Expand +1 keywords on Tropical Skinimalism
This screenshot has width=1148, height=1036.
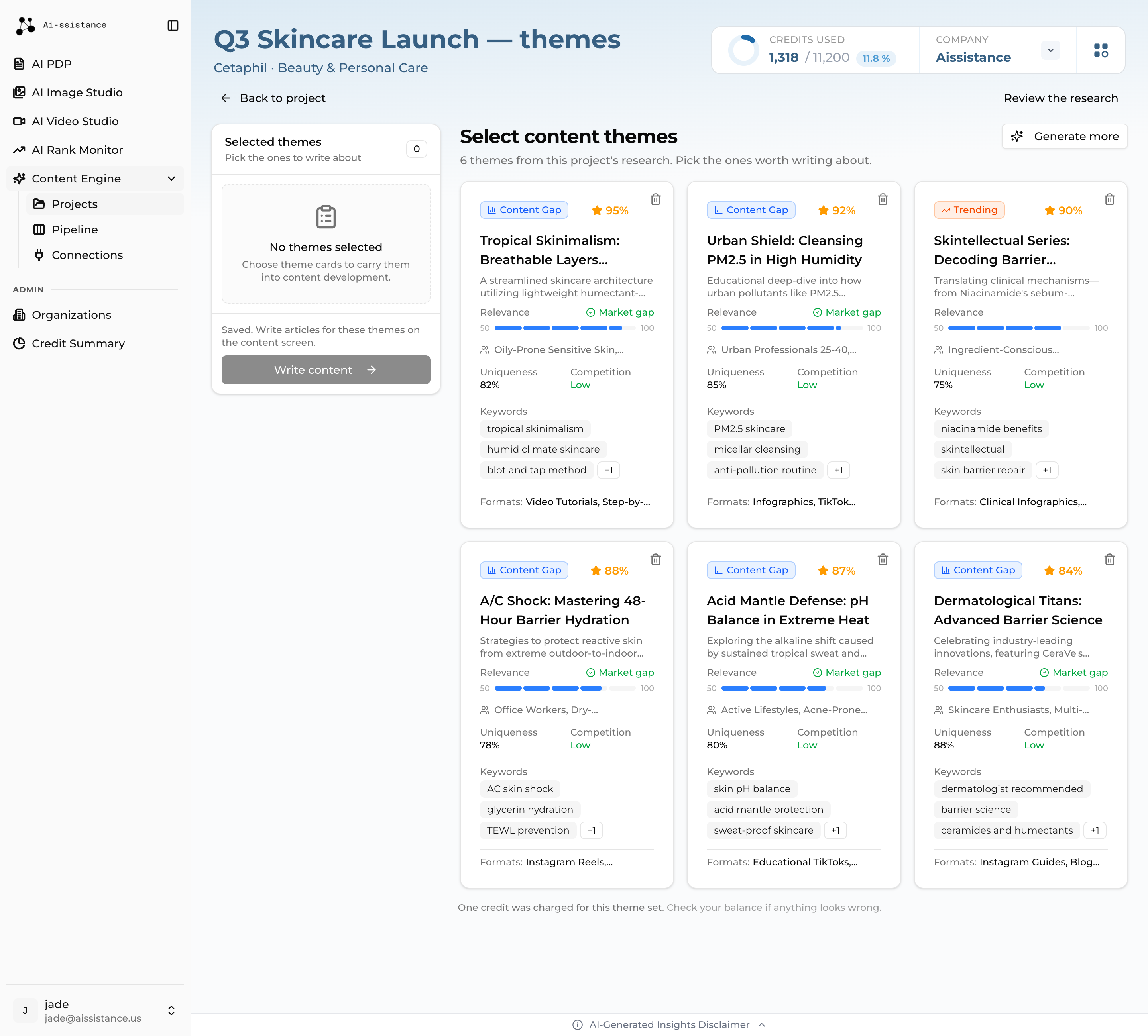pyautogui.click(x=609, y=470)
